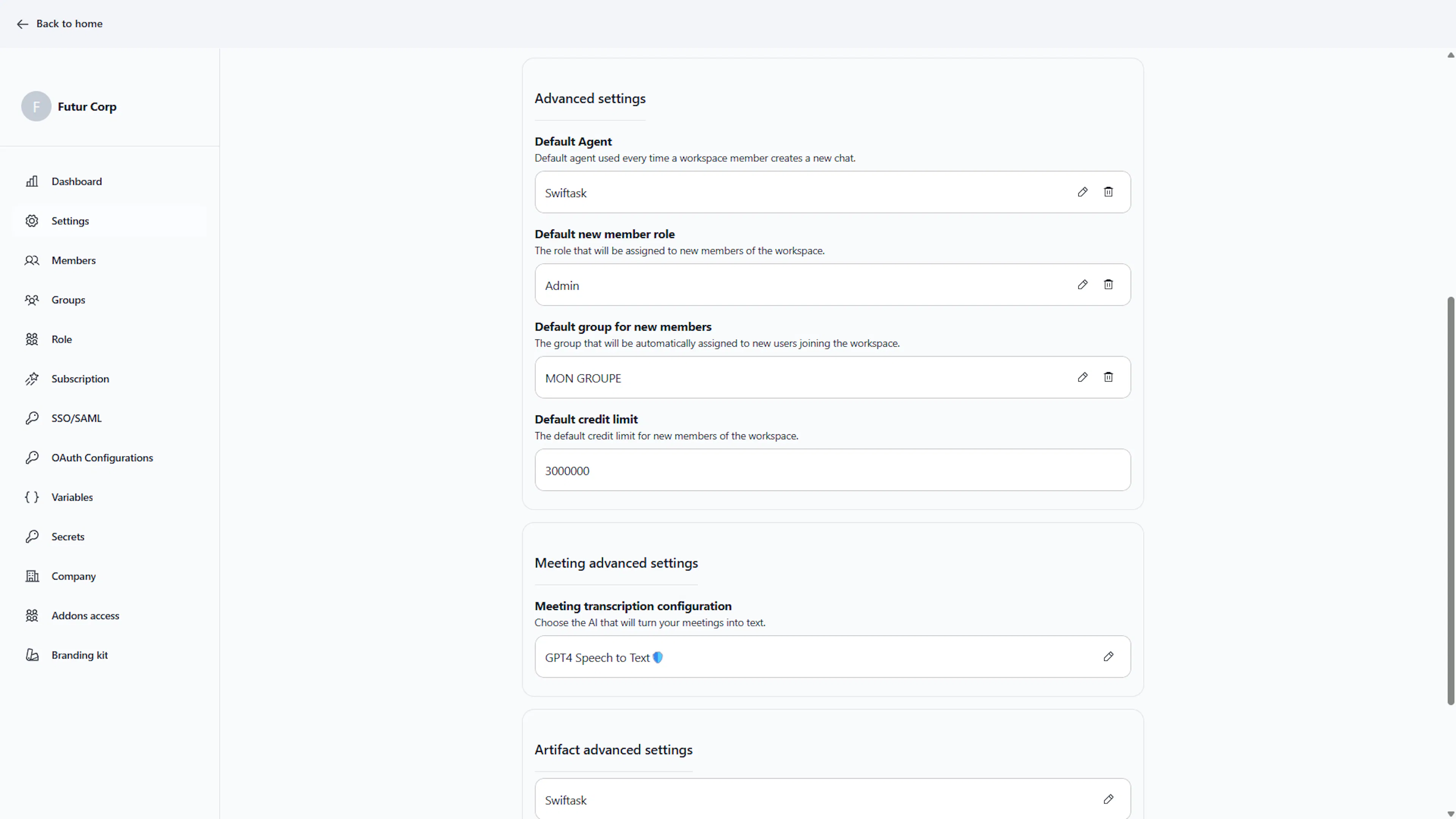The image size is (1456, 819).
Task: Click the vertical page scrollbar thumb
Action: pos(1450,501)
